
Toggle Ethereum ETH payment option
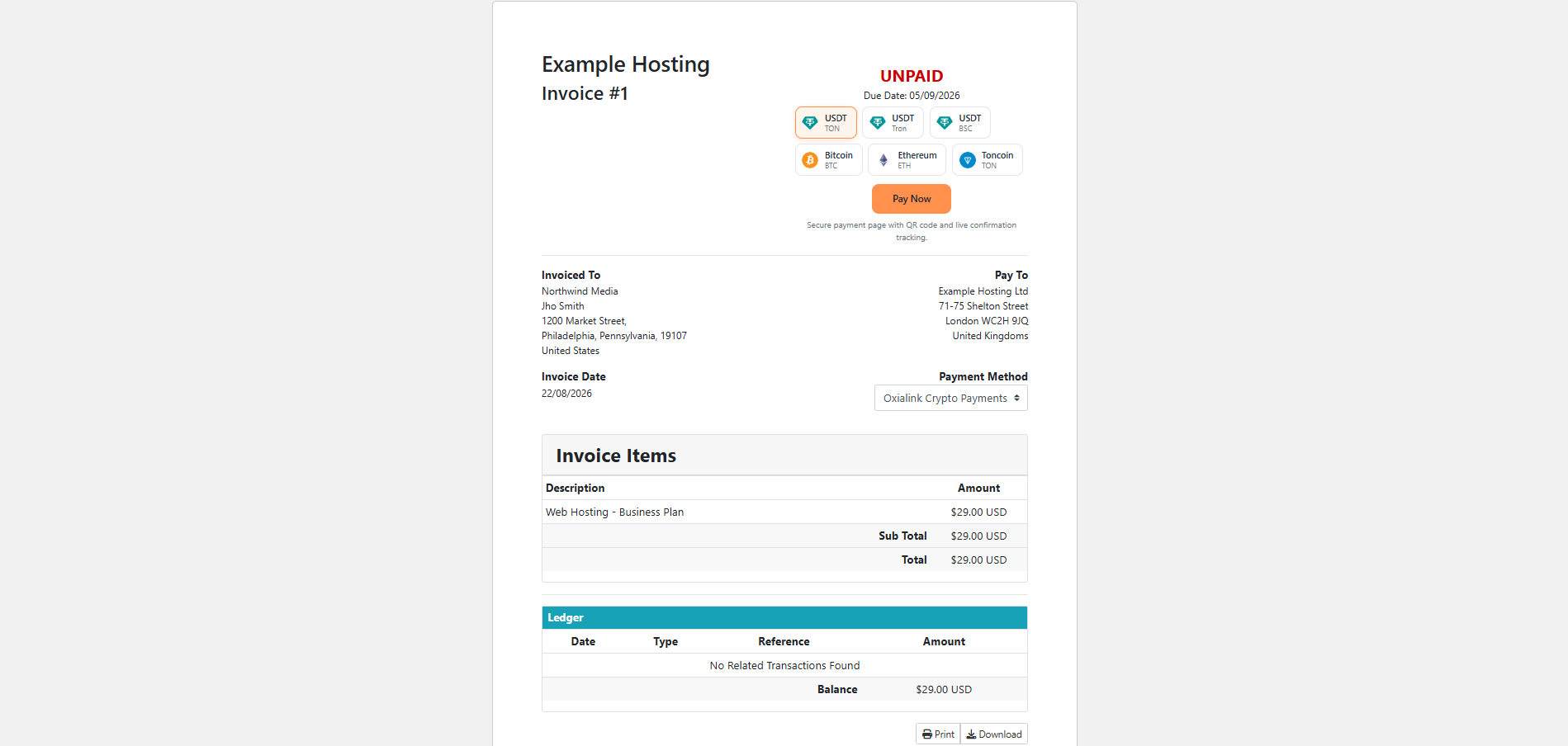(x=907, y=160)
